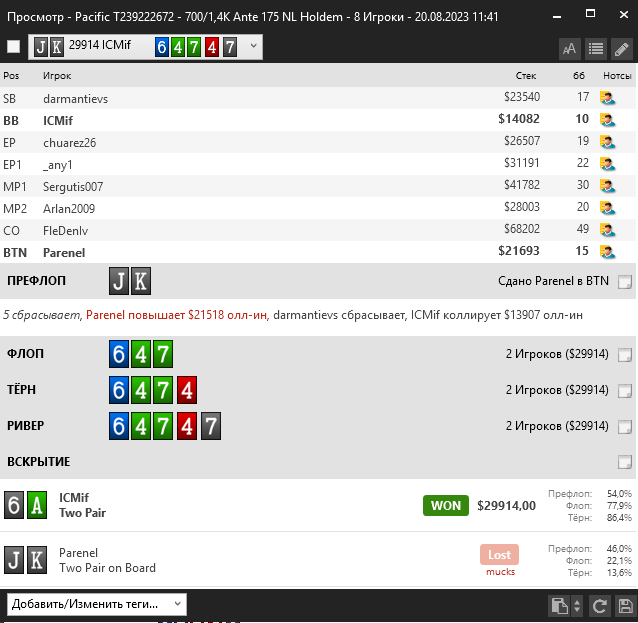Tick the ТЁРН row checkbox
Viewport: 638px width, 623px height.
[625, 391]
